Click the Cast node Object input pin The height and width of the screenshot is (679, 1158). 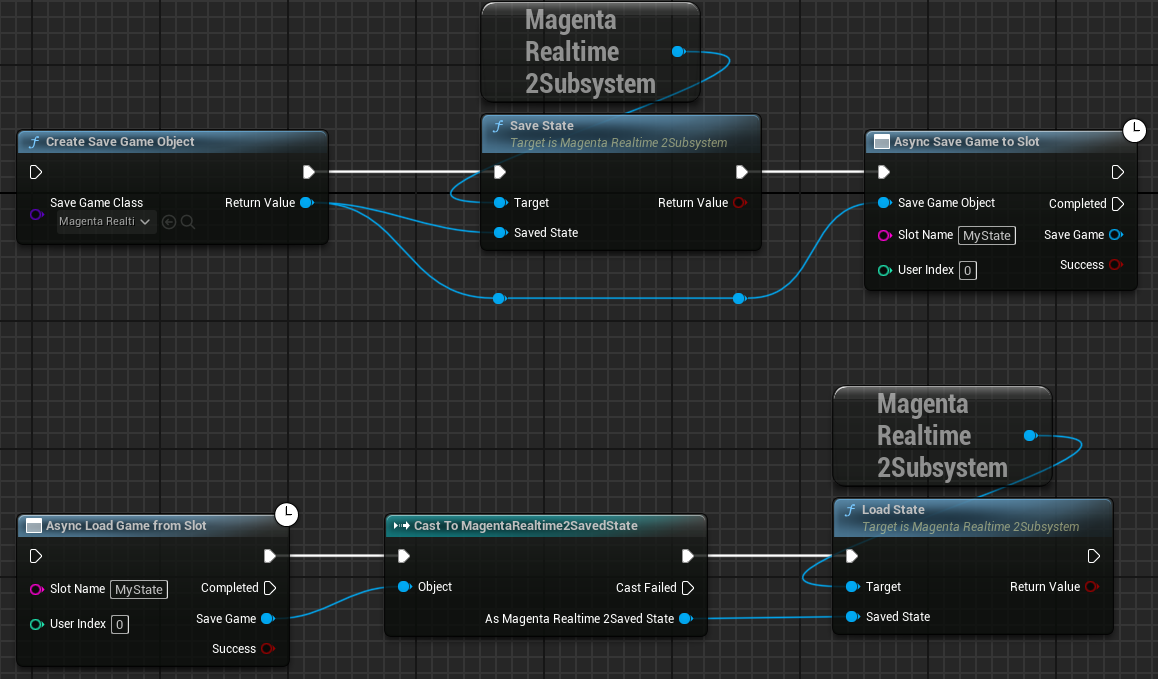(x=404, y=587)
